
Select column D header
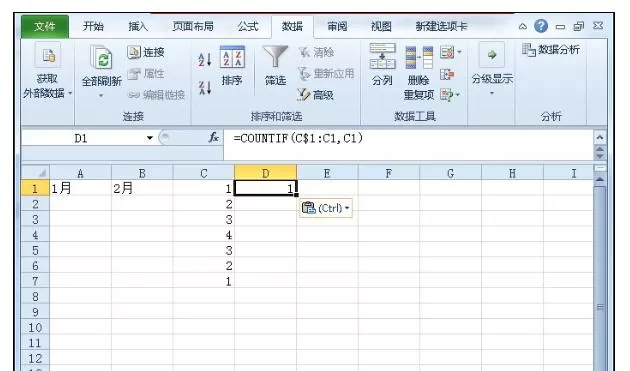pyautogui.click(x=266, y=173)
